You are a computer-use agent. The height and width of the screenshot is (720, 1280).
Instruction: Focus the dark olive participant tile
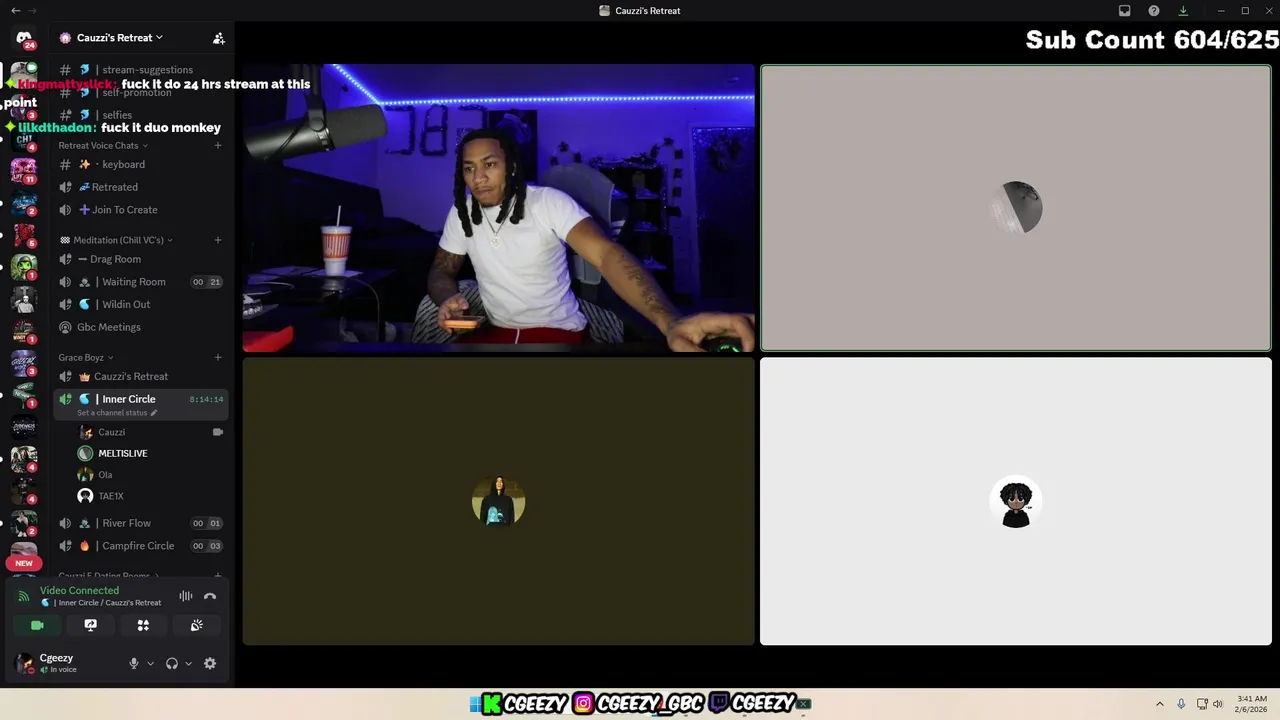click(498, 501)
